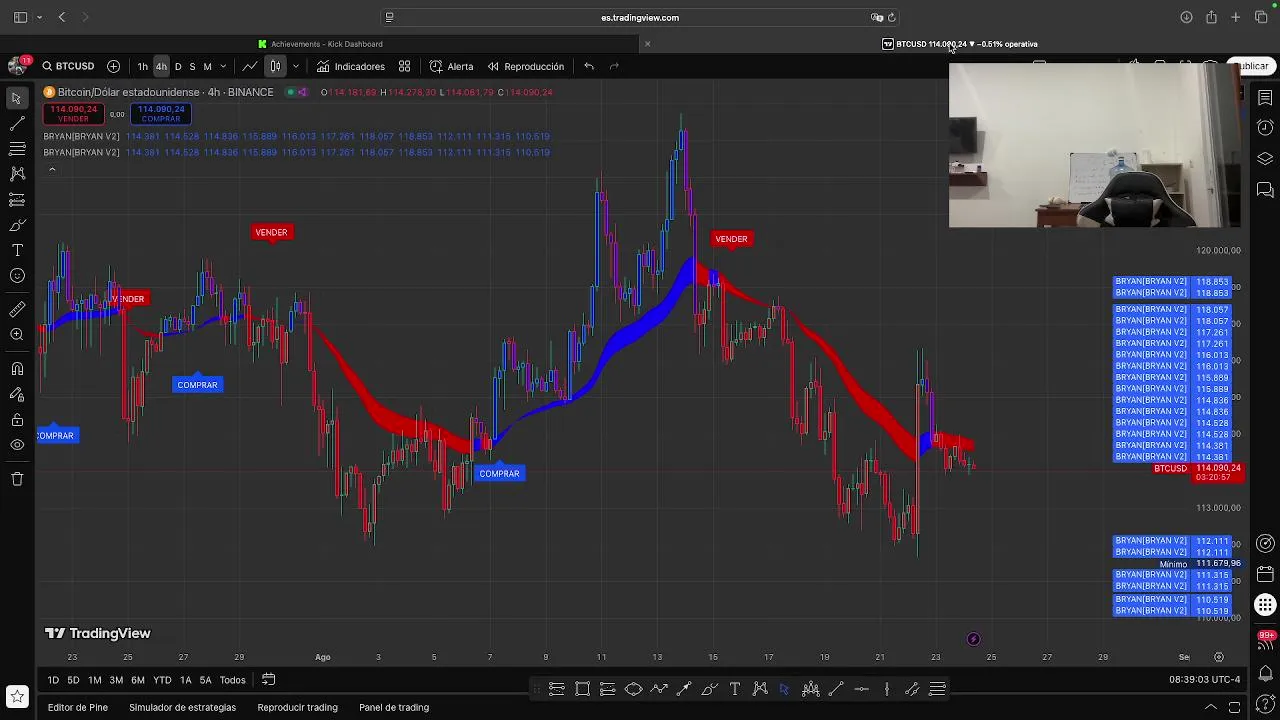Reload the Safari page
The image size is (1280, 720).
892,17
